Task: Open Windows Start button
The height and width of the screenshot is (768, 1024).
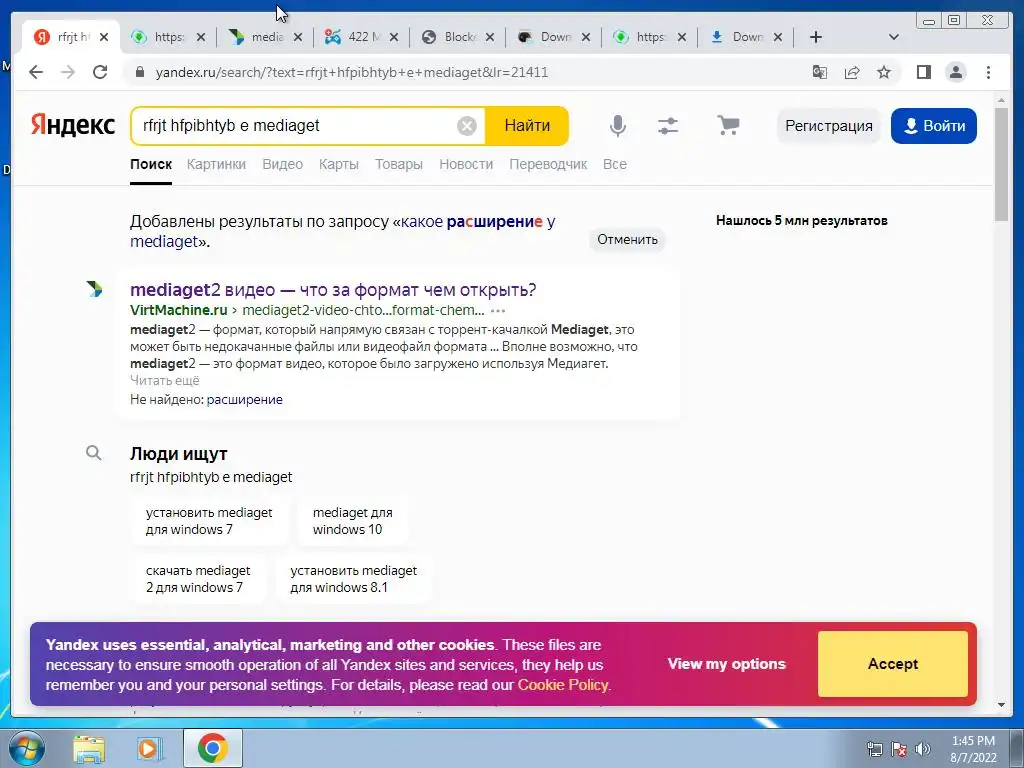Action: pos(26,748)
